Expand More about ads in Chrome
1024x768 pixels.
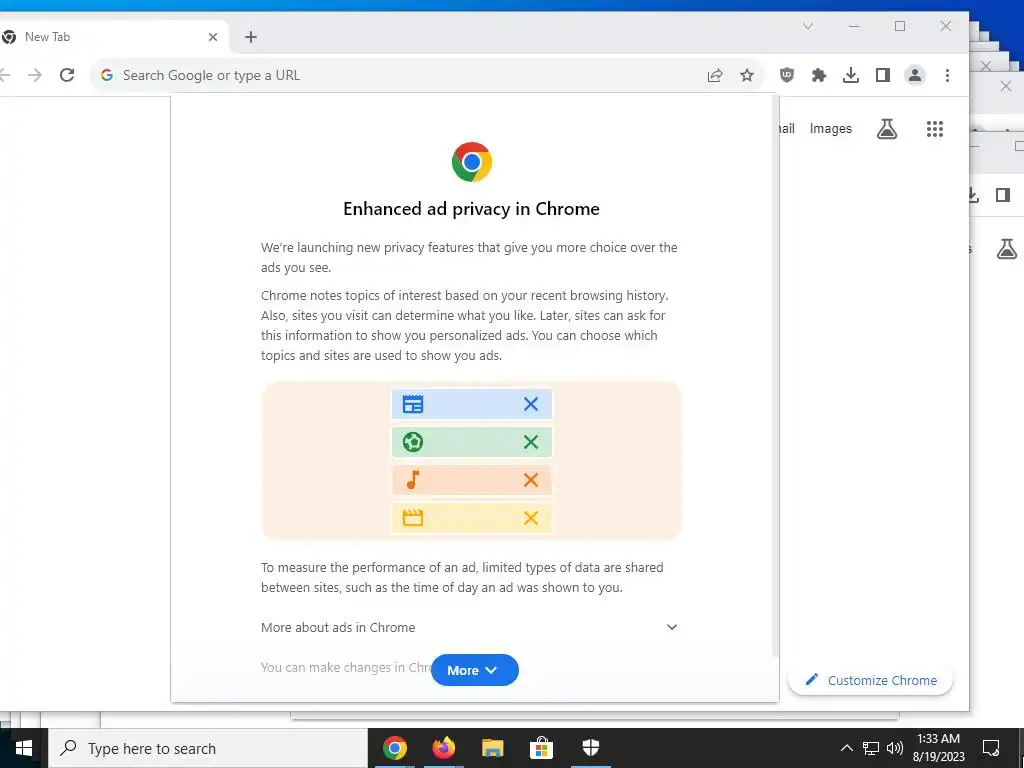pos(470,628)
